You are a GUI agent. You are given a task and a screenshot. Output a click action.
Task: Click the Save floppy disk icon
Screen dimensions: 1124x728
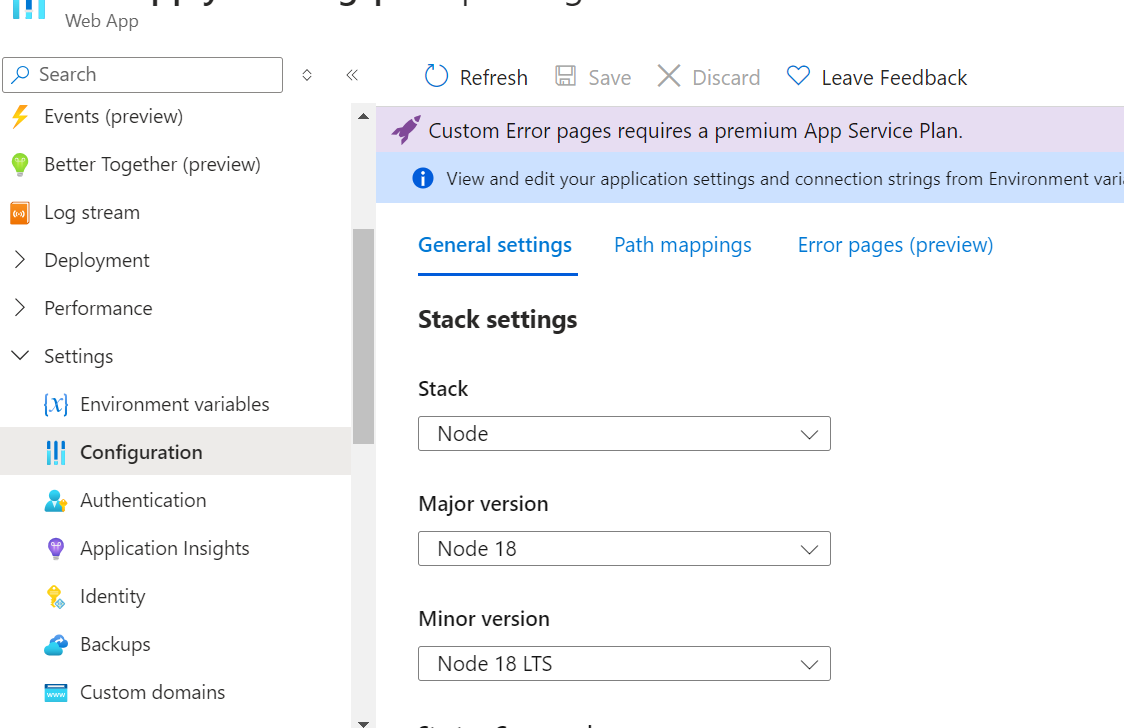[566, 76]
